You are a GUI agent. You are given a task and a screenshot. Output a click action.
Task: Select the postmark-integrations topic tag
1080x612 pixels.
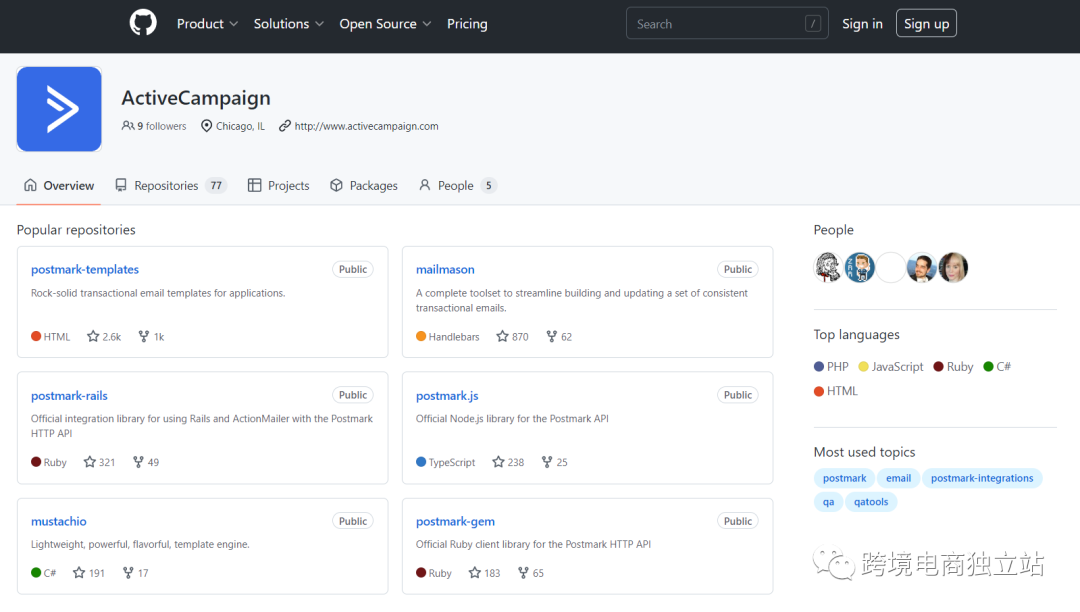pos(982,478)
